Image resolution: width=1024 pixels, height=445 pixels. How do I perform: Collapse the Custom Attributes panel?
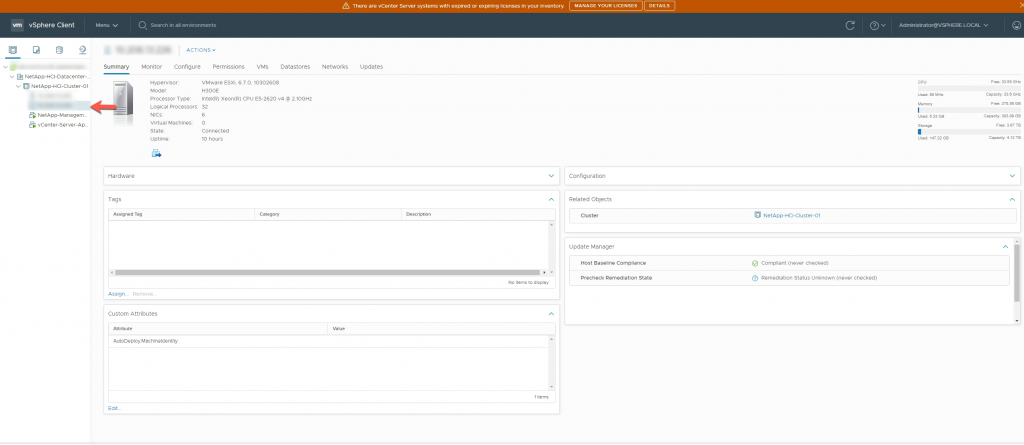click(x=551, y=314)
